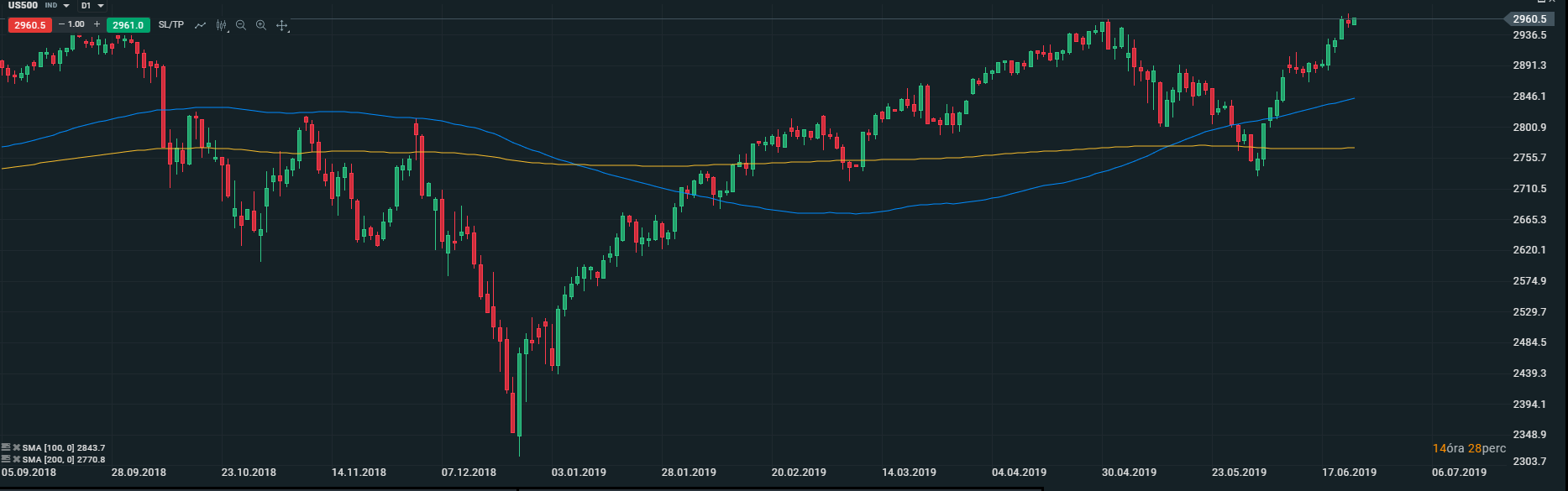Buy at the green 2961.0 price
The height and width of the screenshot is (491, 1568).
pyautogui.click(x=128, y=25)
